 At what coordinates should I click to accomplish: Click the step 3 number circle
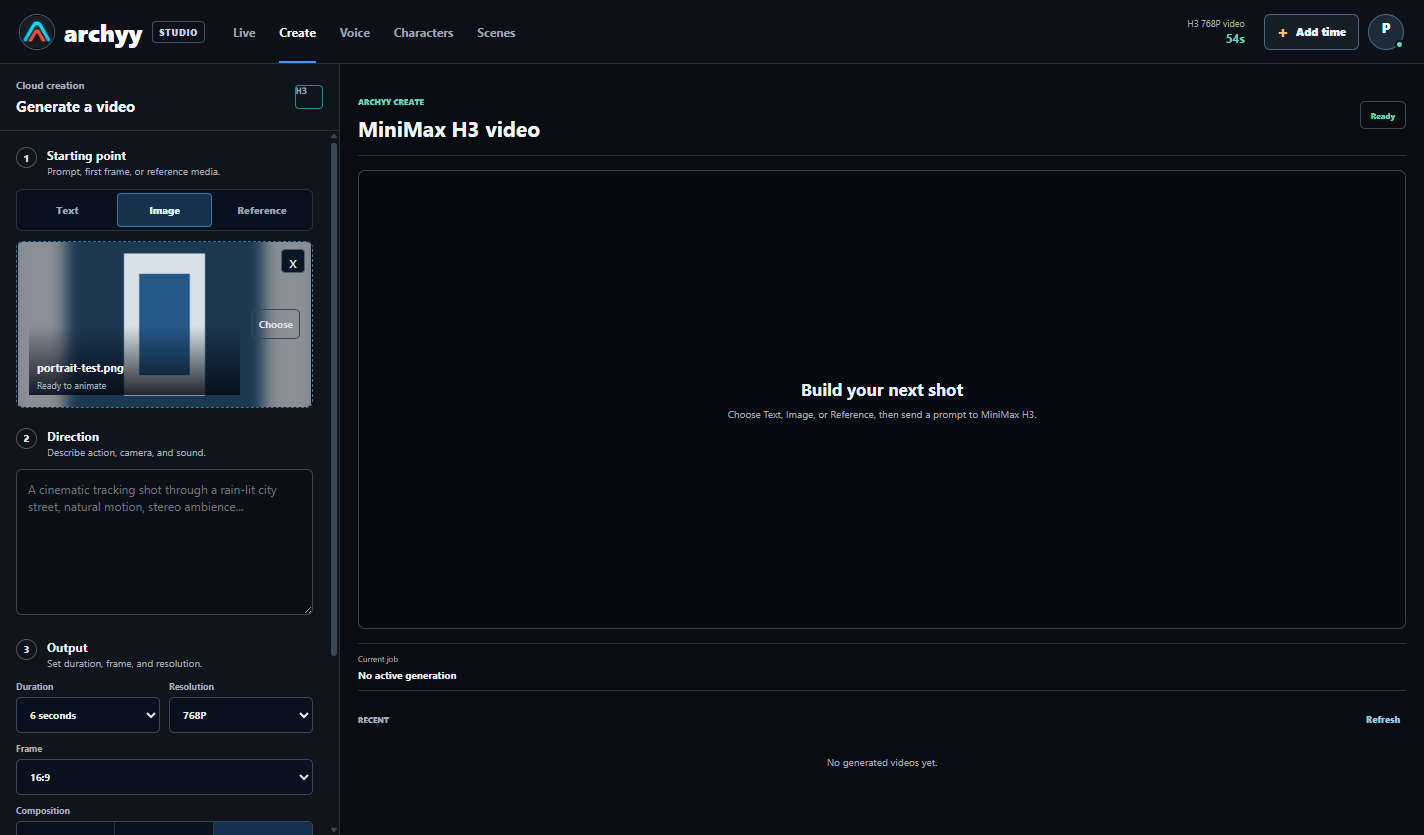[27, 650]
